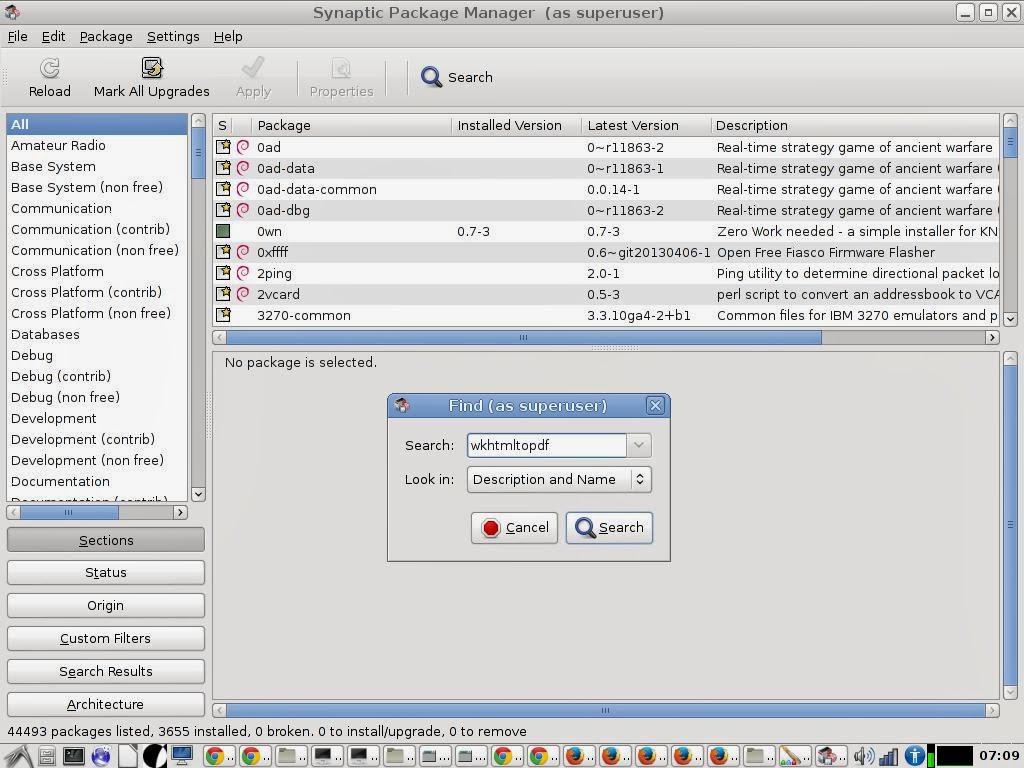Image resolution: width=1024 pixels, height=768 pixels.
Task: Click the blue accessibility tray icon
Action: (914, 756)
